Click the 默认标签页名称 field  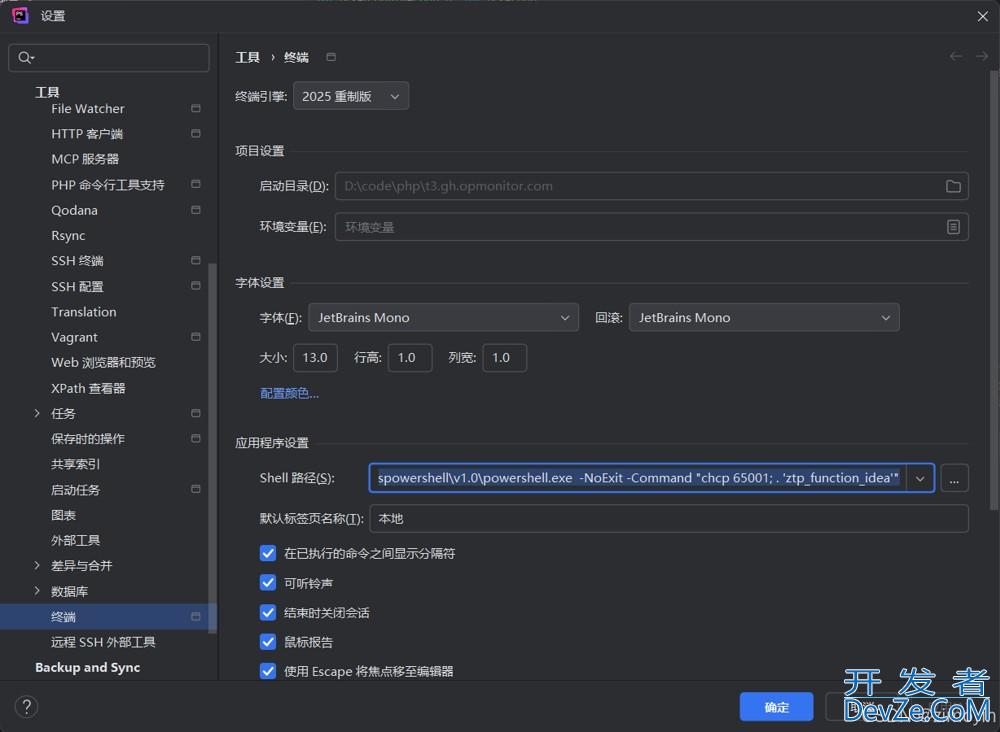669,518
